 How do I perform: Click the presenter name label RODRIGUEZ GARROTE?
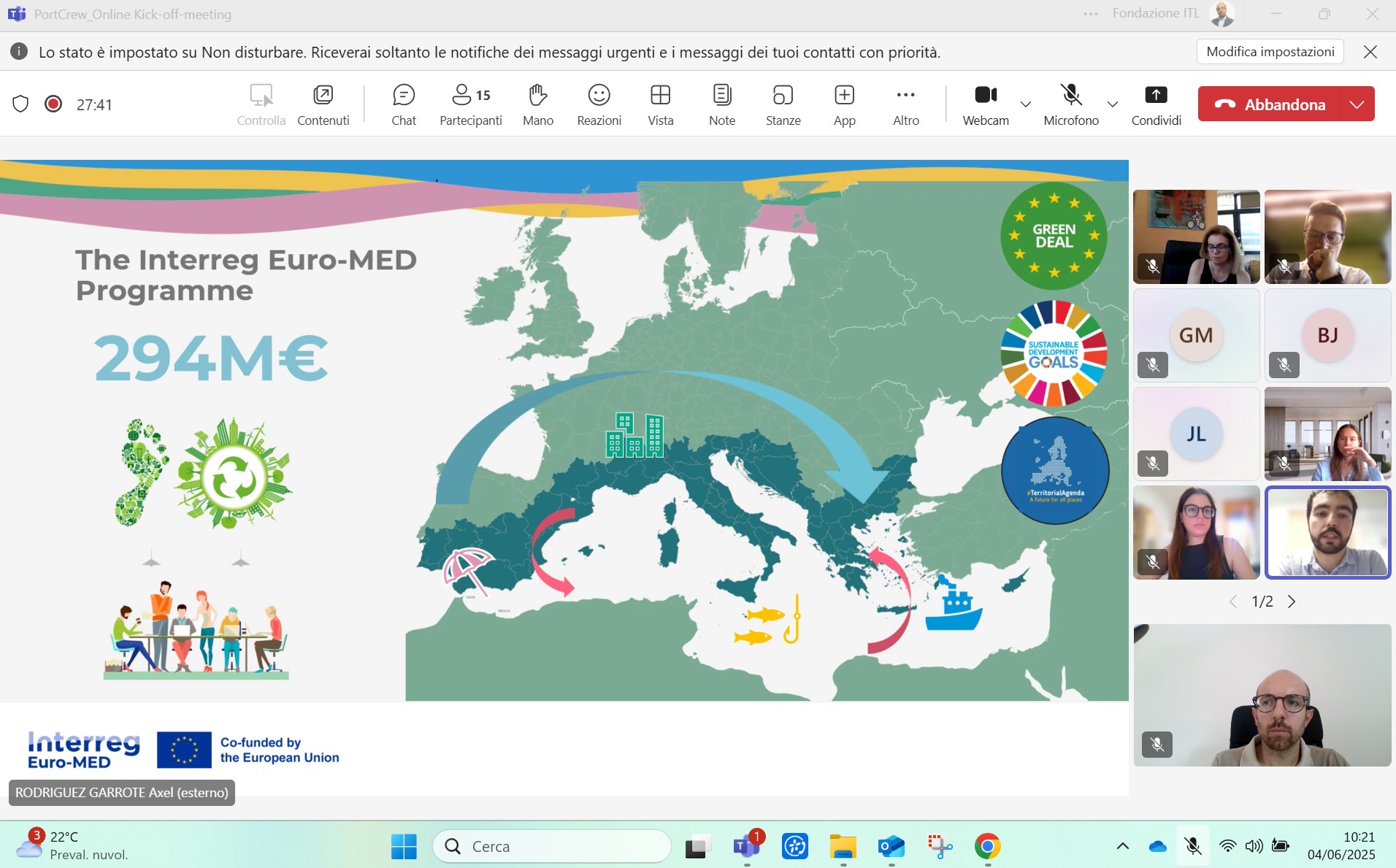(122, 792)
